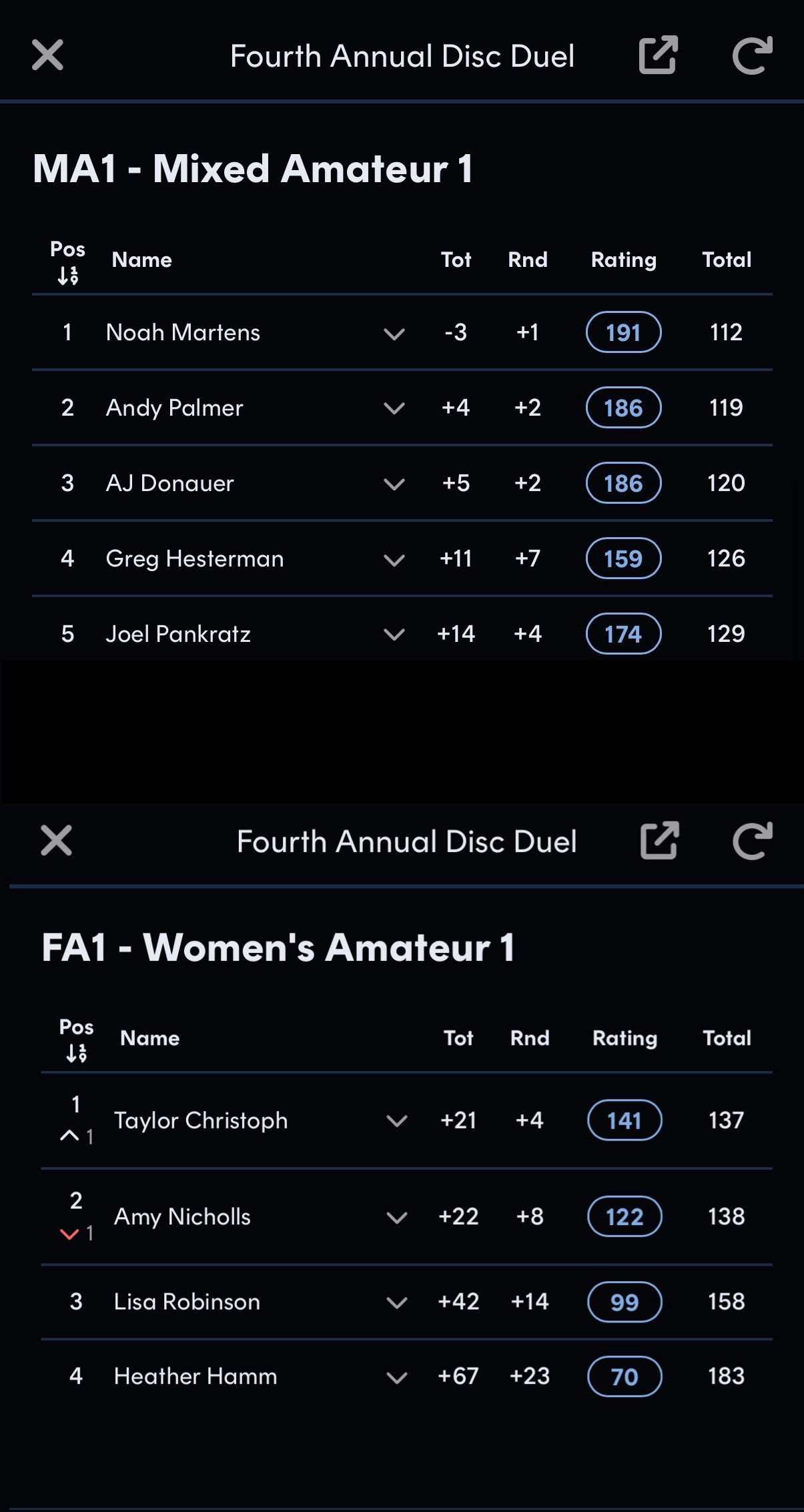Tap Noah Martens' 191 rating badge
The height and width of the screenshot is (1512, 804).
tap(623, 332)
